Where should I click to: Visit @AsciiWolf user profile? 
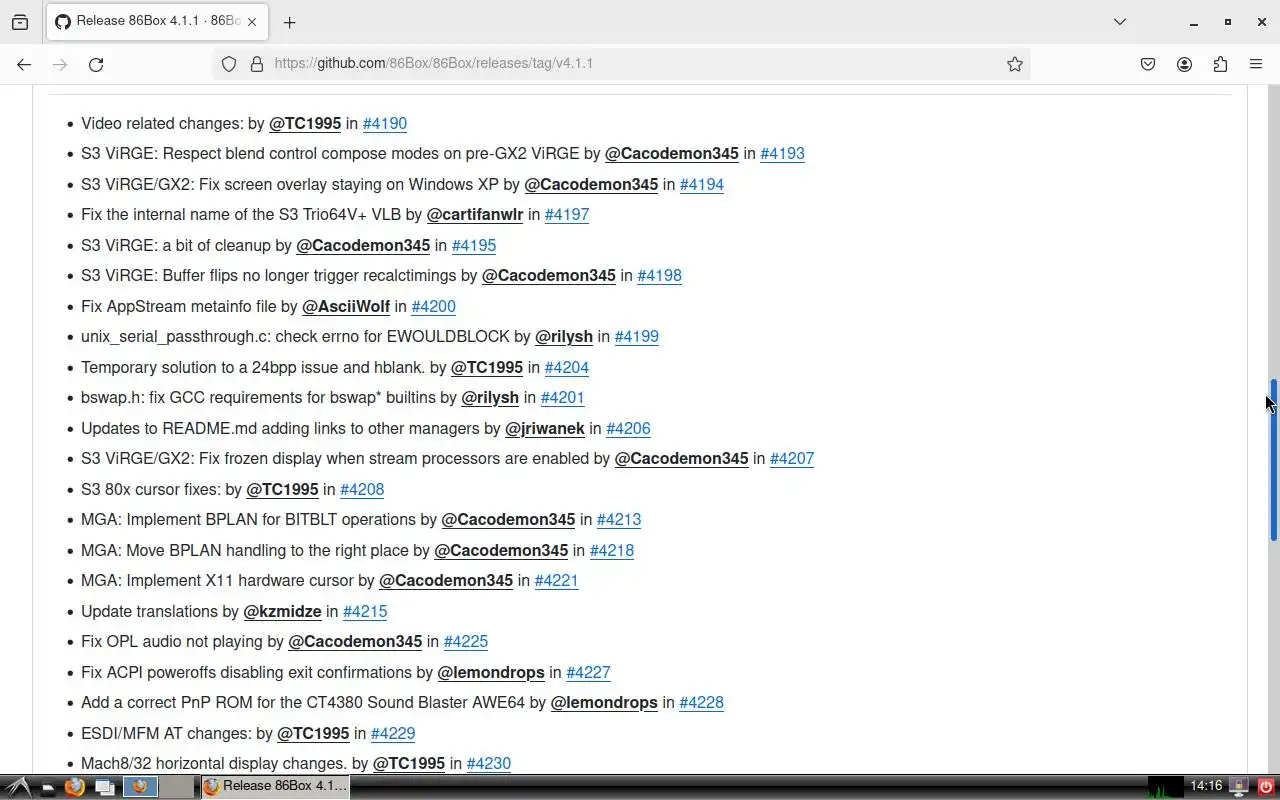(346, 306)
